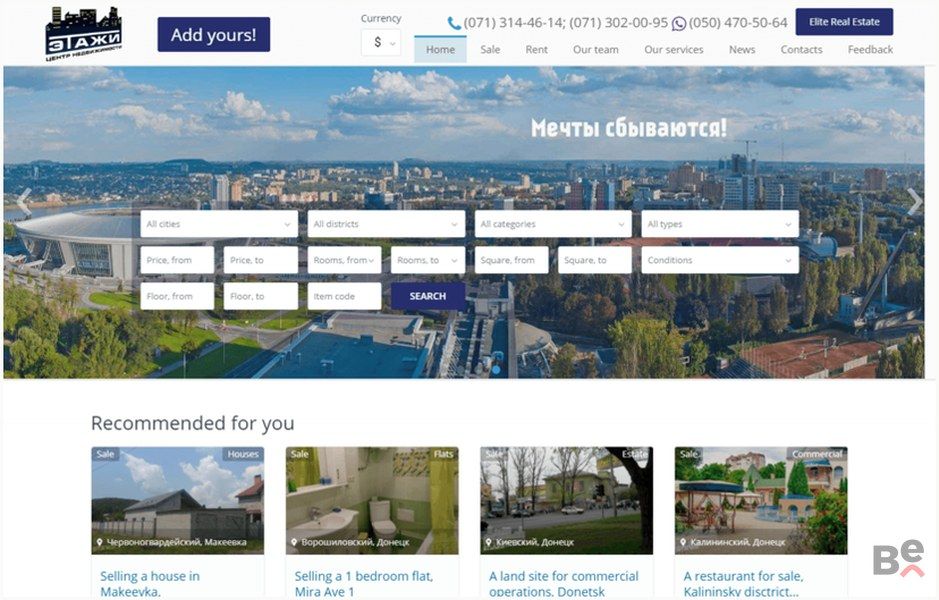Click the Elite Real Estate button
This screenshot has width=939, height=600.
844,22
